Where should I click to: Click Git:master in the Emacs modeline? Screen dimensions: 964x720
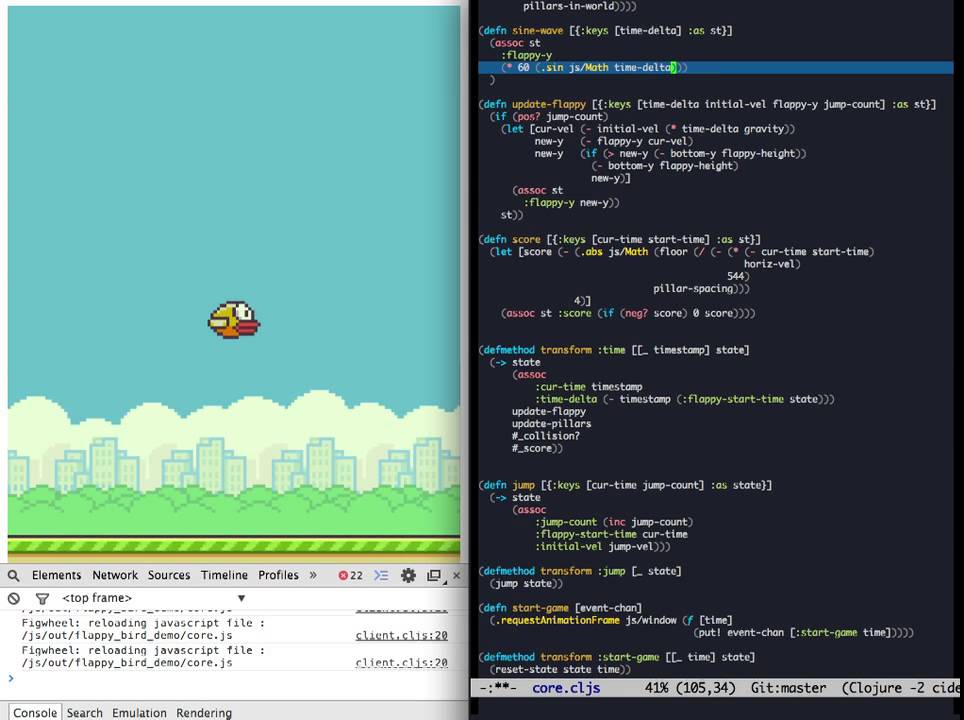click(788, 687)
